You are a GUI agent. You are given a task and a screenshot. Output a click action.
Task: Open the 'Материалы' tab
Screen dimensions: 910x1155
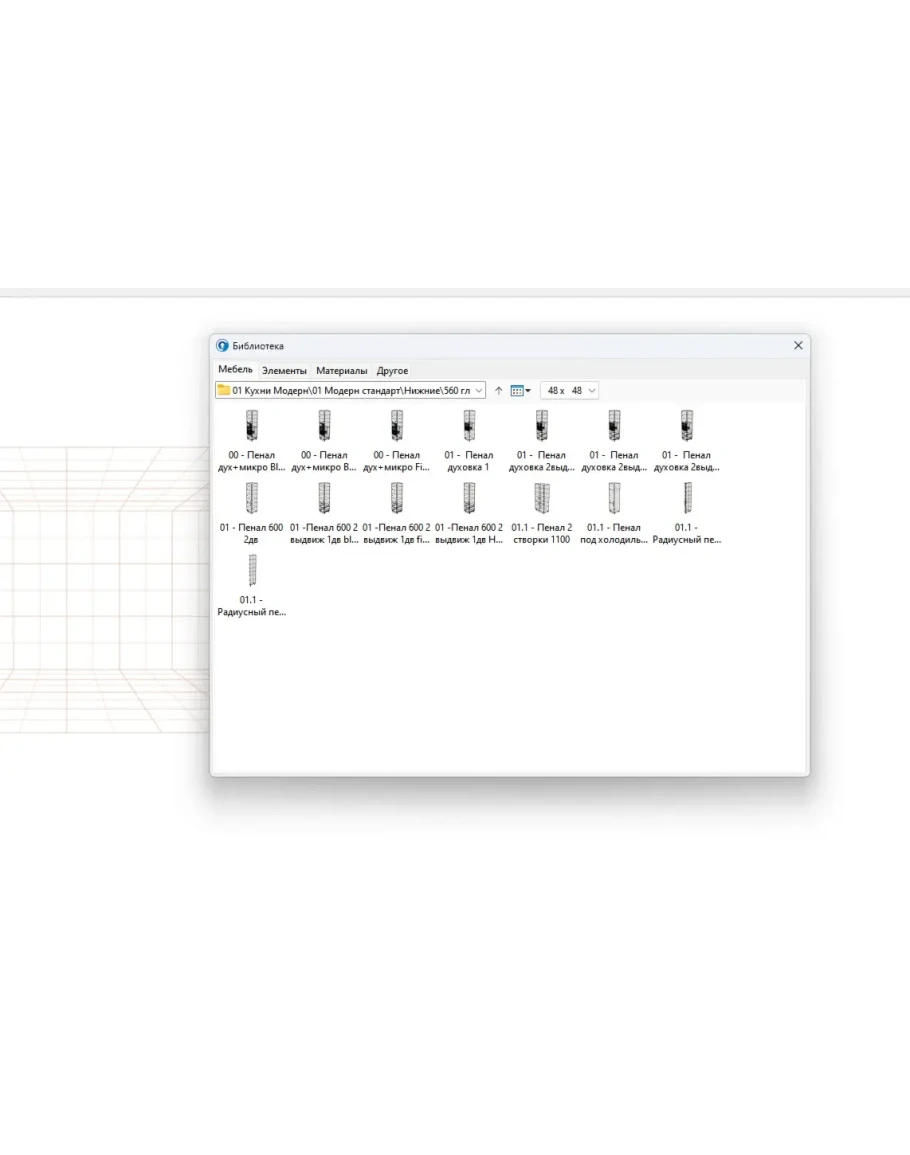point(341,371)
